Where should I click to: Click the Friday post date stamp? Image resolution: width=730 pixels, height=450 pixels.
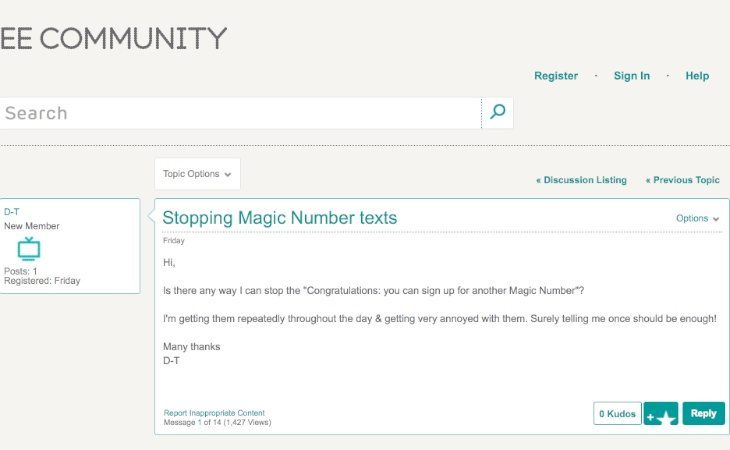coord(174,241)
